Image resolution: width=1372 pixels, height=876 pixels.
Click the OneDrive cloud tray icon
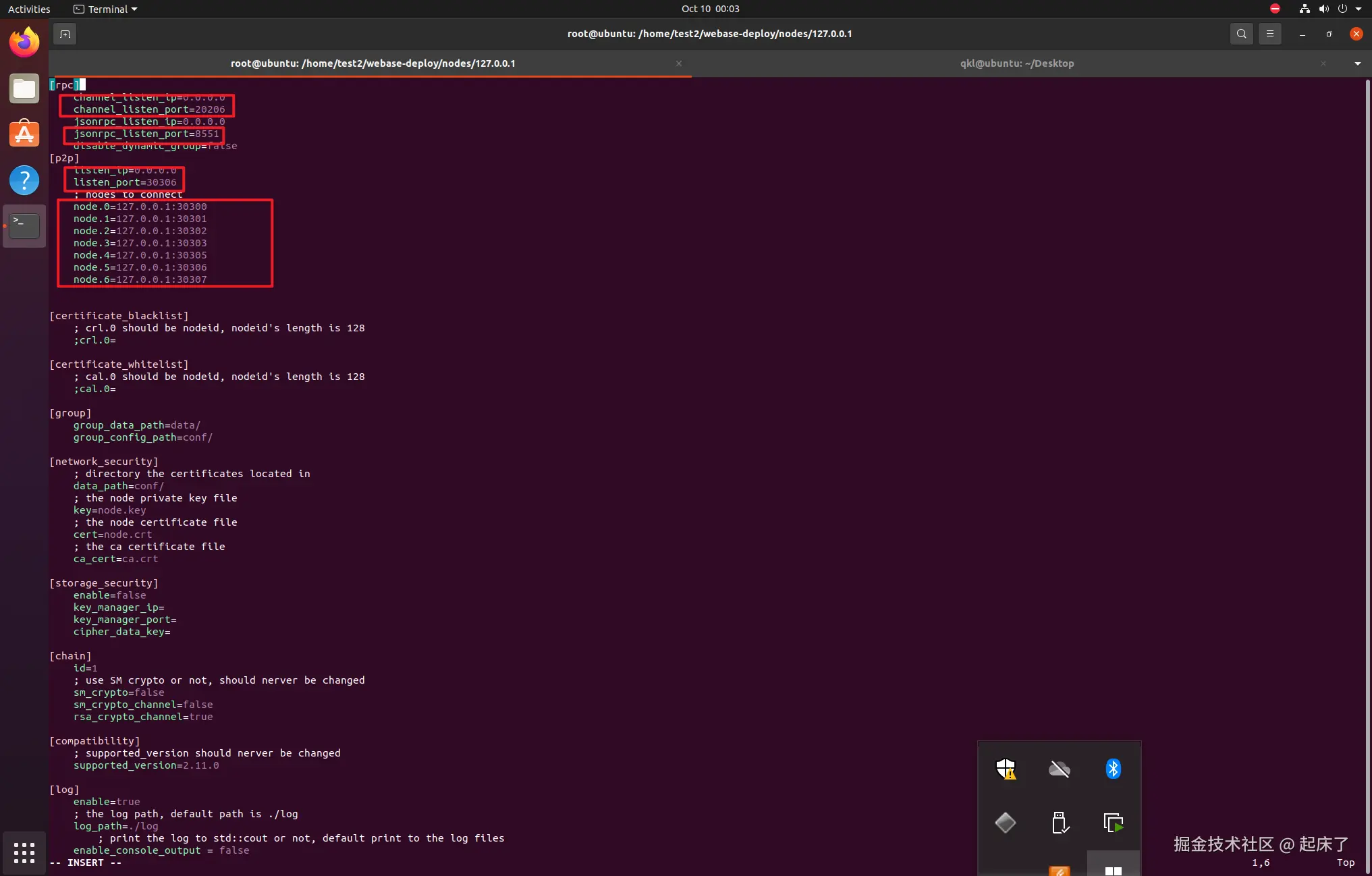click(1059, 769)
